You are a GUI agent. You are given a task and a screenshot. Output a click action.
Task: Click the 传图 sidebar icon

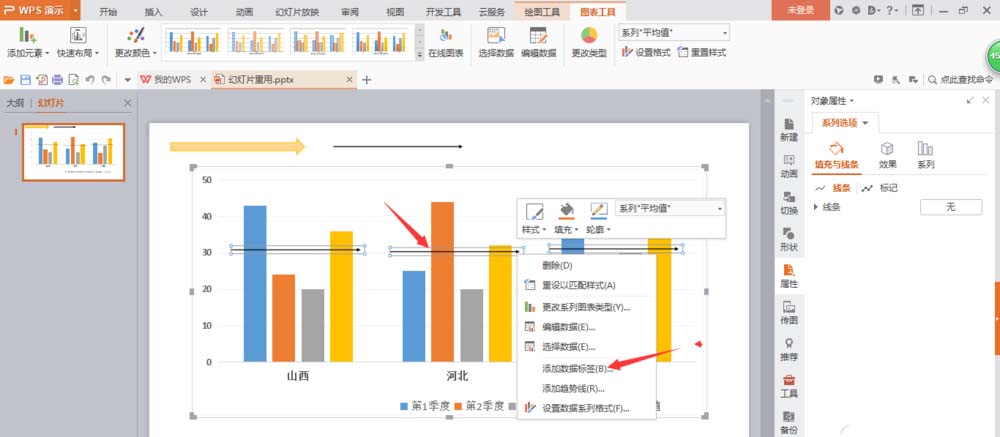pos(789,313)
